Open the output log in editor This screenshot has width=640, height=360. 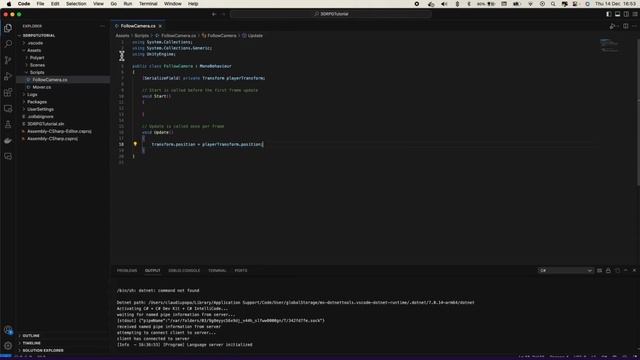[x=617, y=271]
